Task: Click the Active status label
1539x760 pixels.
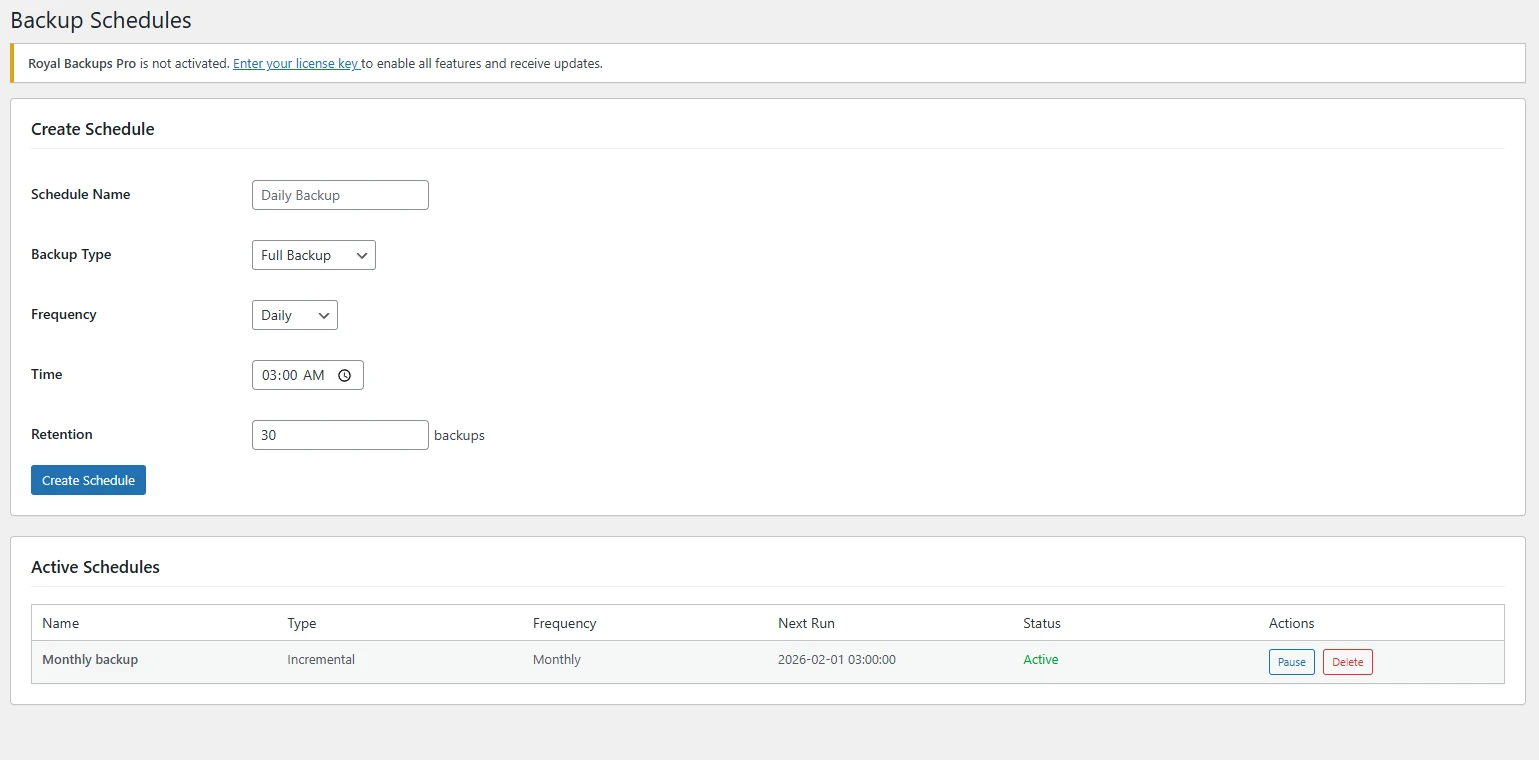Action: pos(1040,659)
